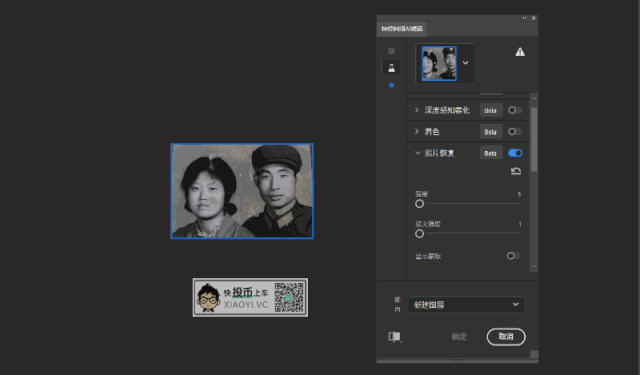Close the neural filters panel
The image size is (640, 375).
tap(533, 18)
